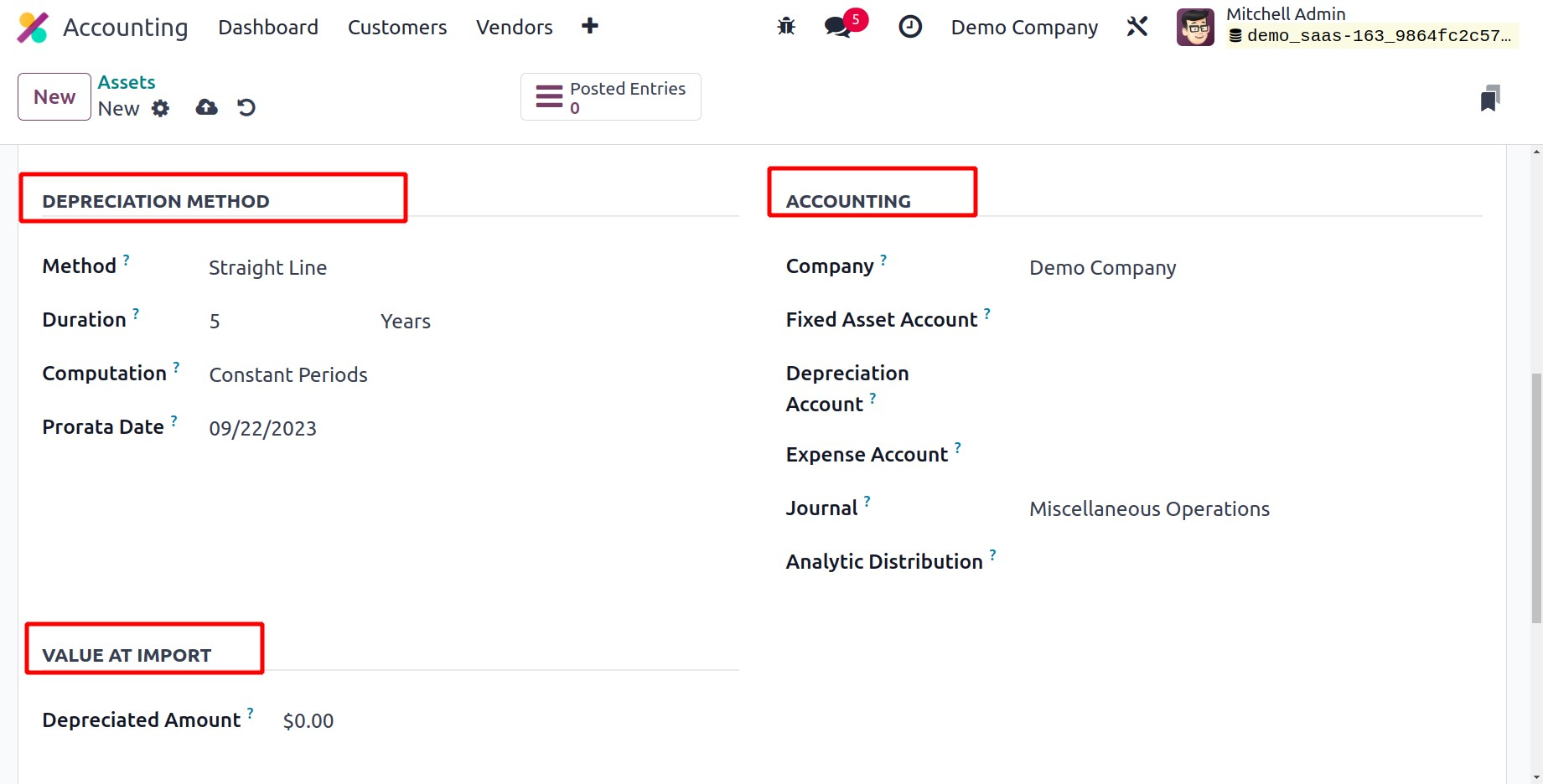Open the conversations chat icon
Viewport: 1543px width, 784px height.
coord(837,27)
